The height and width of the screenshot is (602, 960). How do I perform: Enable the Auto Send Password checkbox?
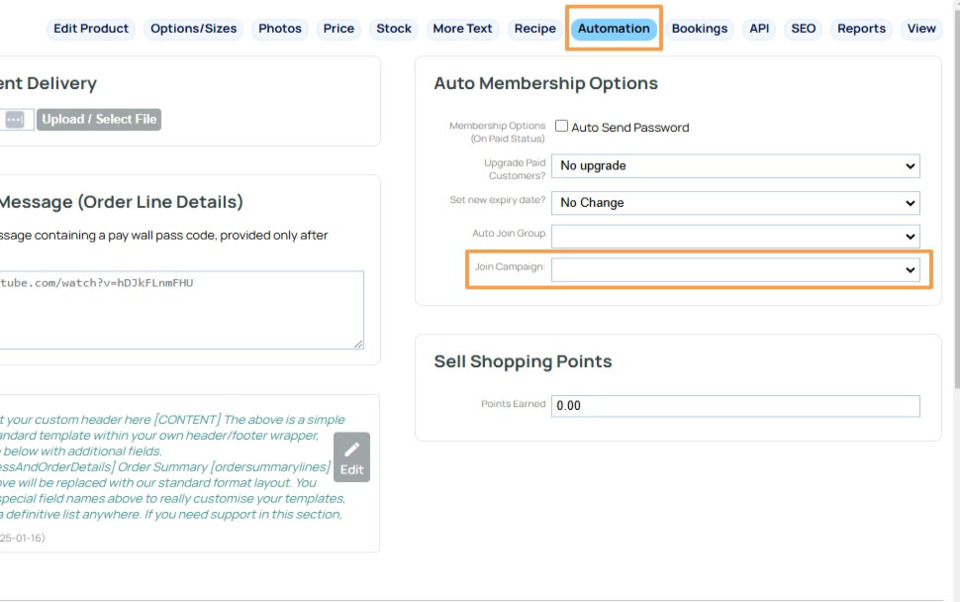[x=562, y=126]
